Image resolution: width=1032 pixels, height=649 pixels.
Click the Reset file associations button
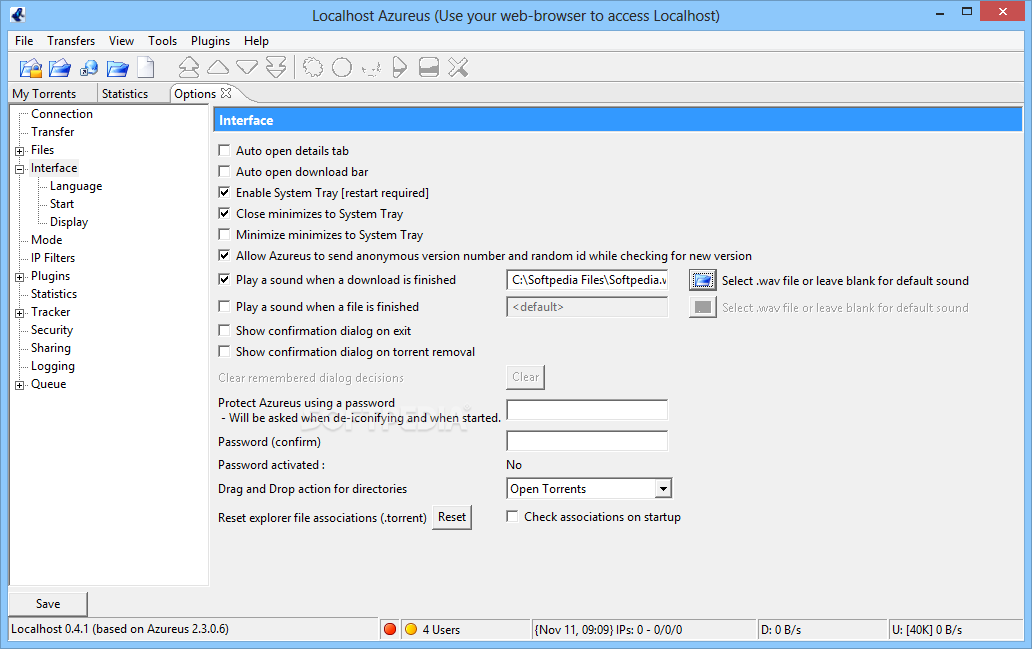click(x=452, y=517)
